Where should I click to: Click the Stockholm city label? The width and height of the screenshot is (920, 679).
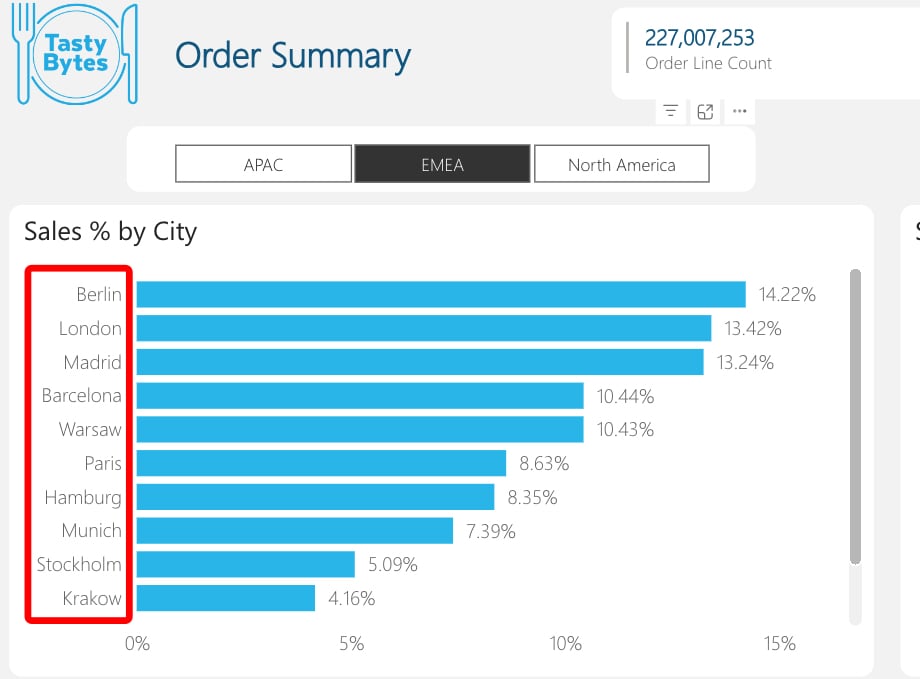pos(79,564)
